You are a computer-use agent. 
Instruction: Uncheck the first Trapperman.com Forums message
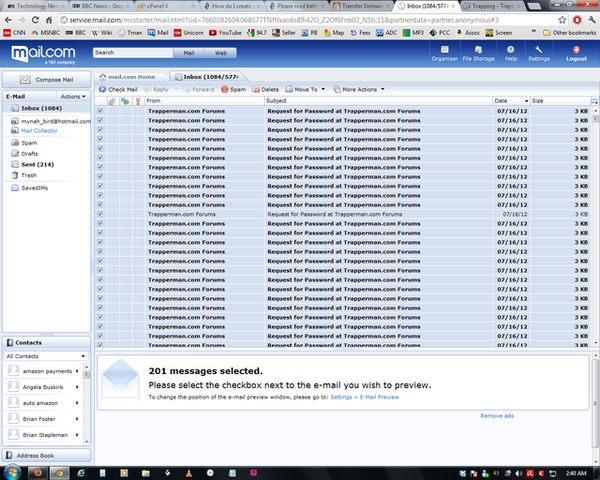(100, 111)
